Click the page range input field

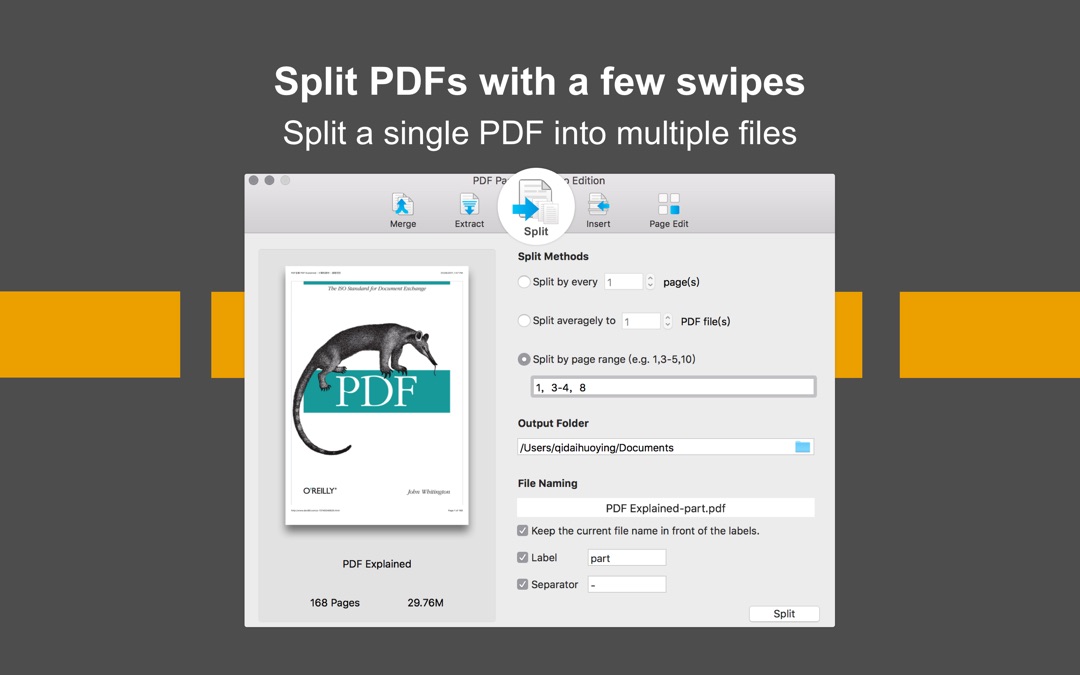[x=673, y=387]
